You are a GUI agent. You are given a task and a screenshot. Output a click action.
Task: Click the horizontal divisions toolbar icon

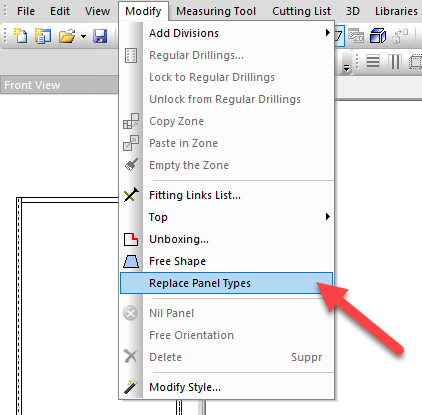373,61
